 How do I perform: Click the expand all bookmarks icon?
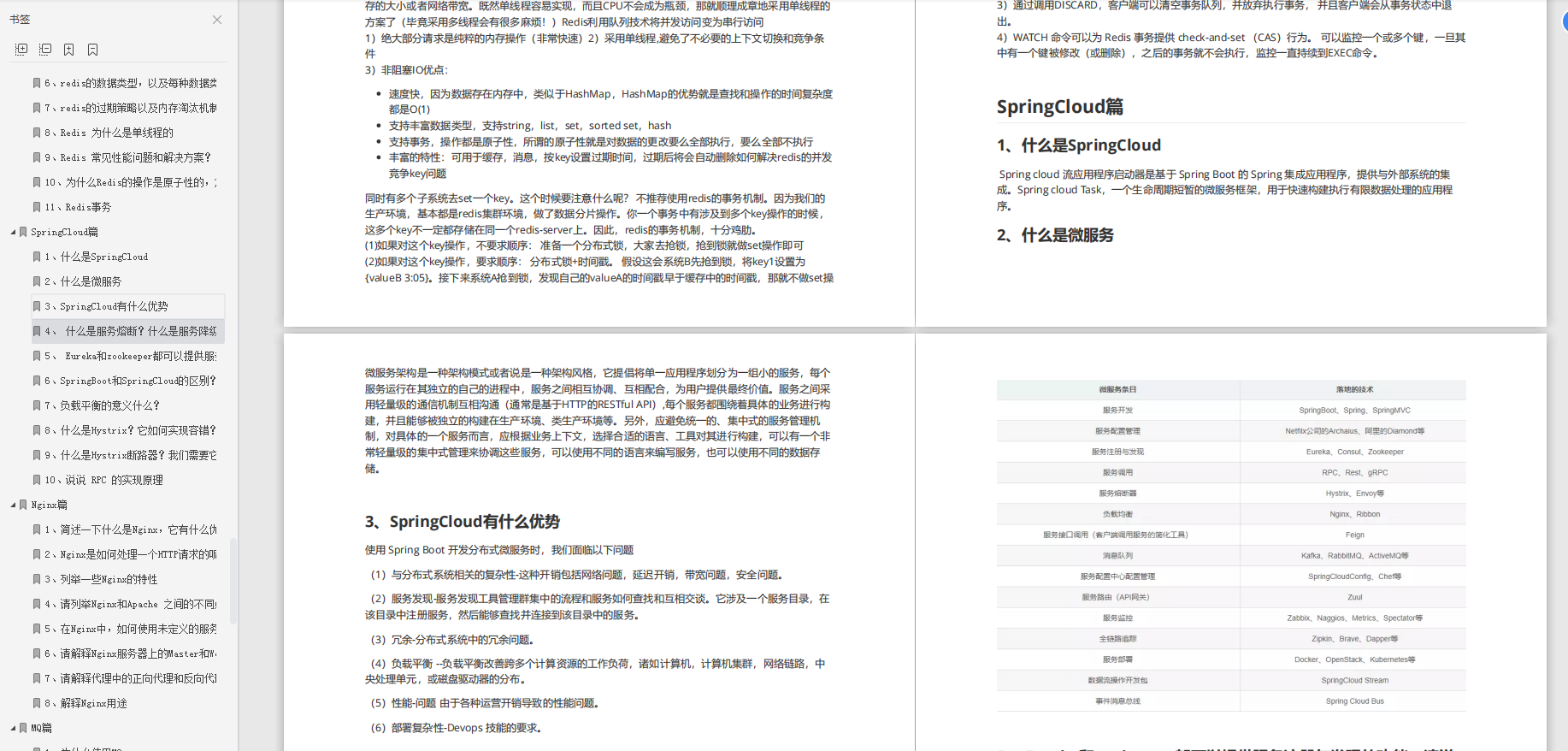[x=21, y=50]
